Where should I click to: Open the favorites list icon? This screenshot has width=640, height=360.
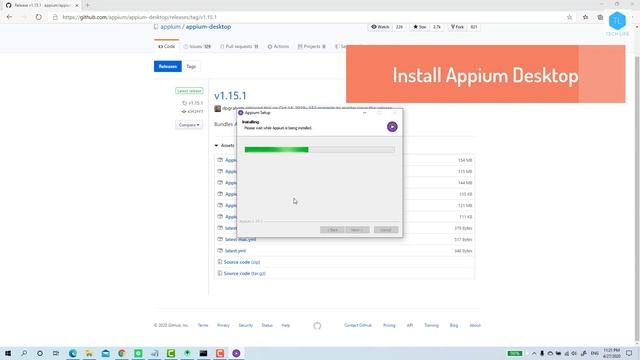[x=585, y=17]
